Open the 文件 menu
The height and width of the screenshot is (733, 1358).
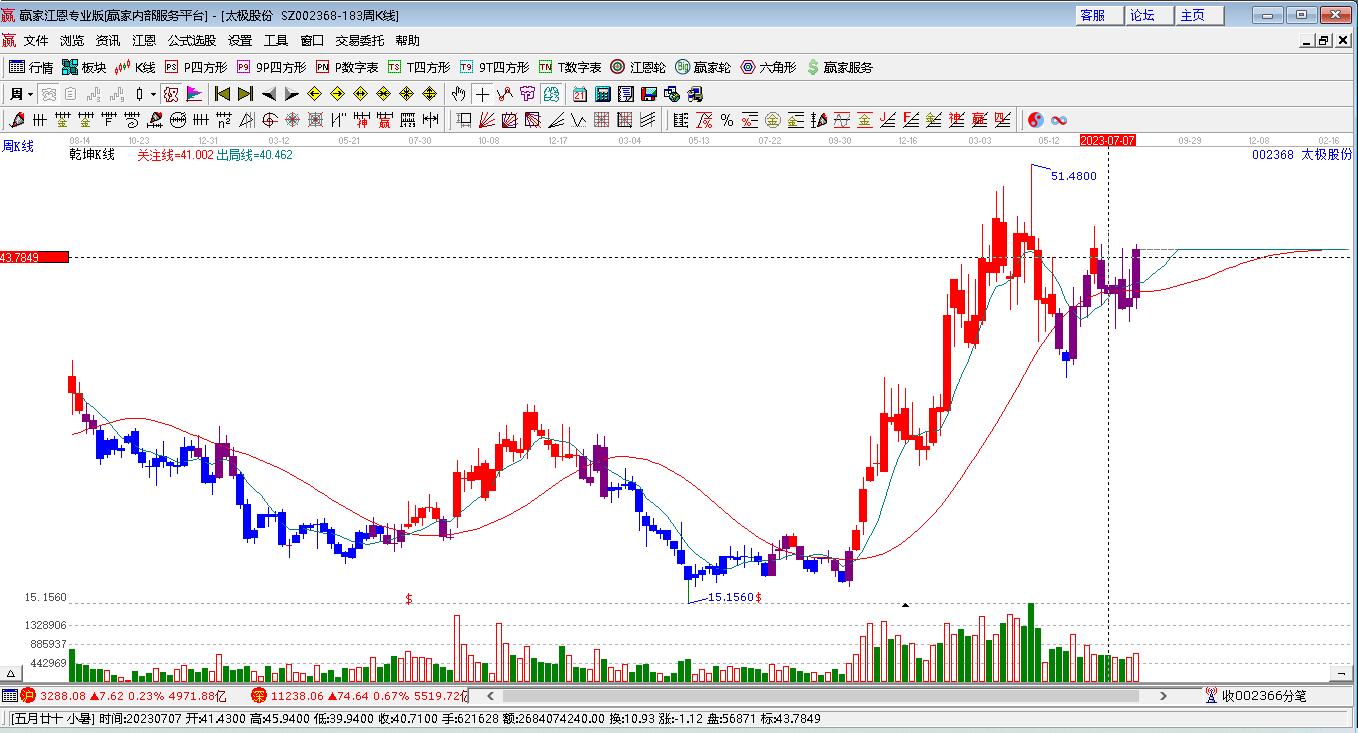pyautogui.click(x=36, y=41)
